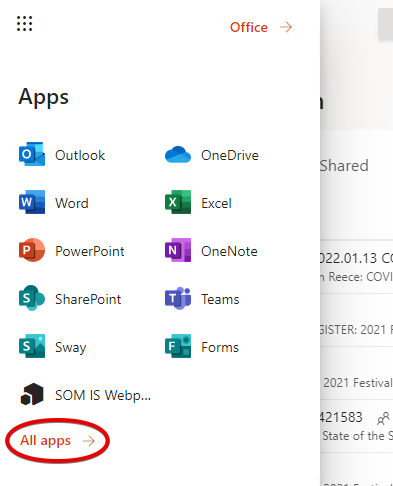
Task: Launch the Excel app icon
Action: [x=178, y=202]
